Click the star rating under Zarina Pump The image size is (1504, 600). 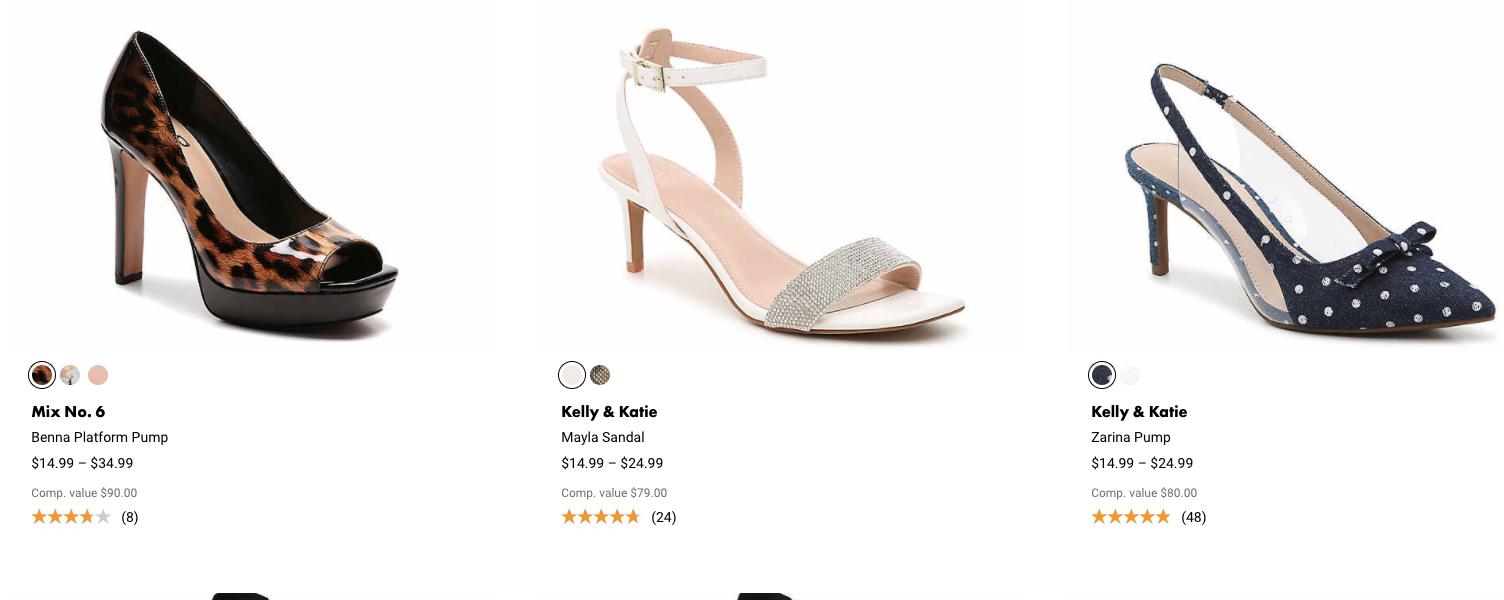(1130, 516)
